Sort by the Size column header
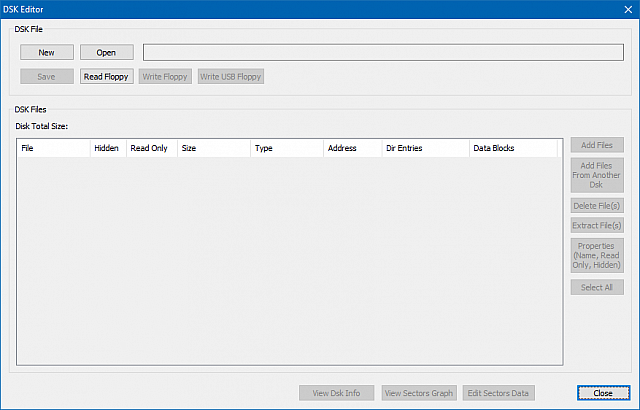Image resolution: width=640 pixels, height=410 pixels. tap(214, 148)
